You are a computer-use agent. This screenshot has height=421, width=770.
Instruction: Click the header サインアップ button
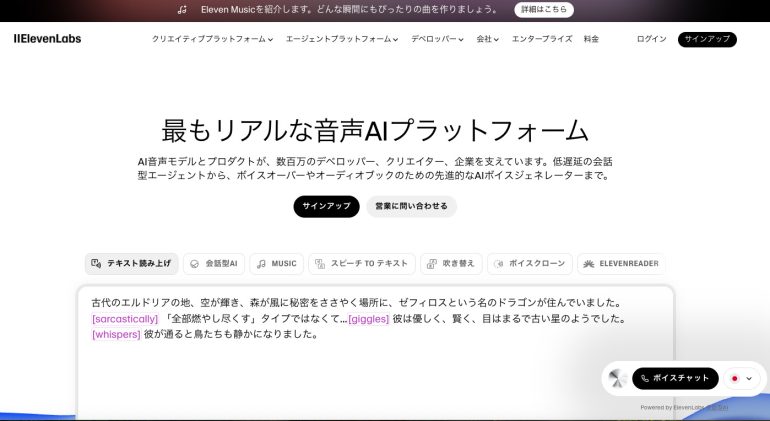(x=707, y=39)
